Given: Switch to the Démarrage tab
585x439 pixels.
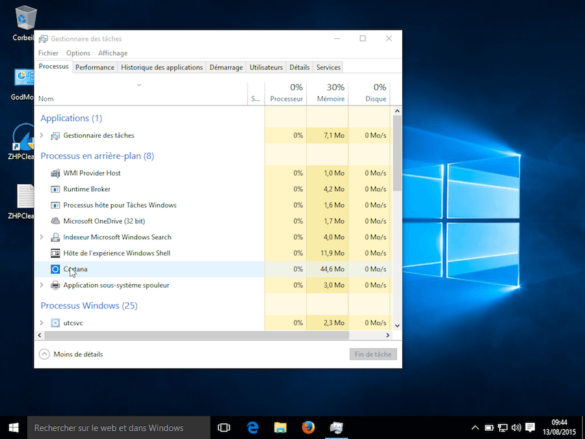Looking at the screenshot, I should tap(226, 68).
